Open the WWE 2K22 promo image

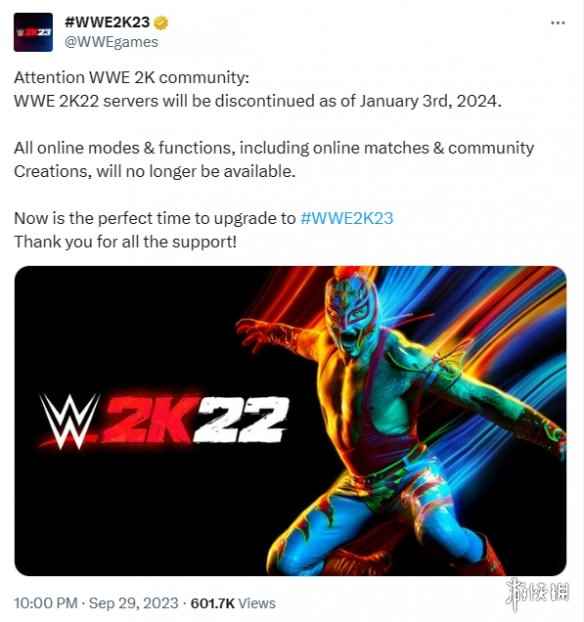pos(290,420)
